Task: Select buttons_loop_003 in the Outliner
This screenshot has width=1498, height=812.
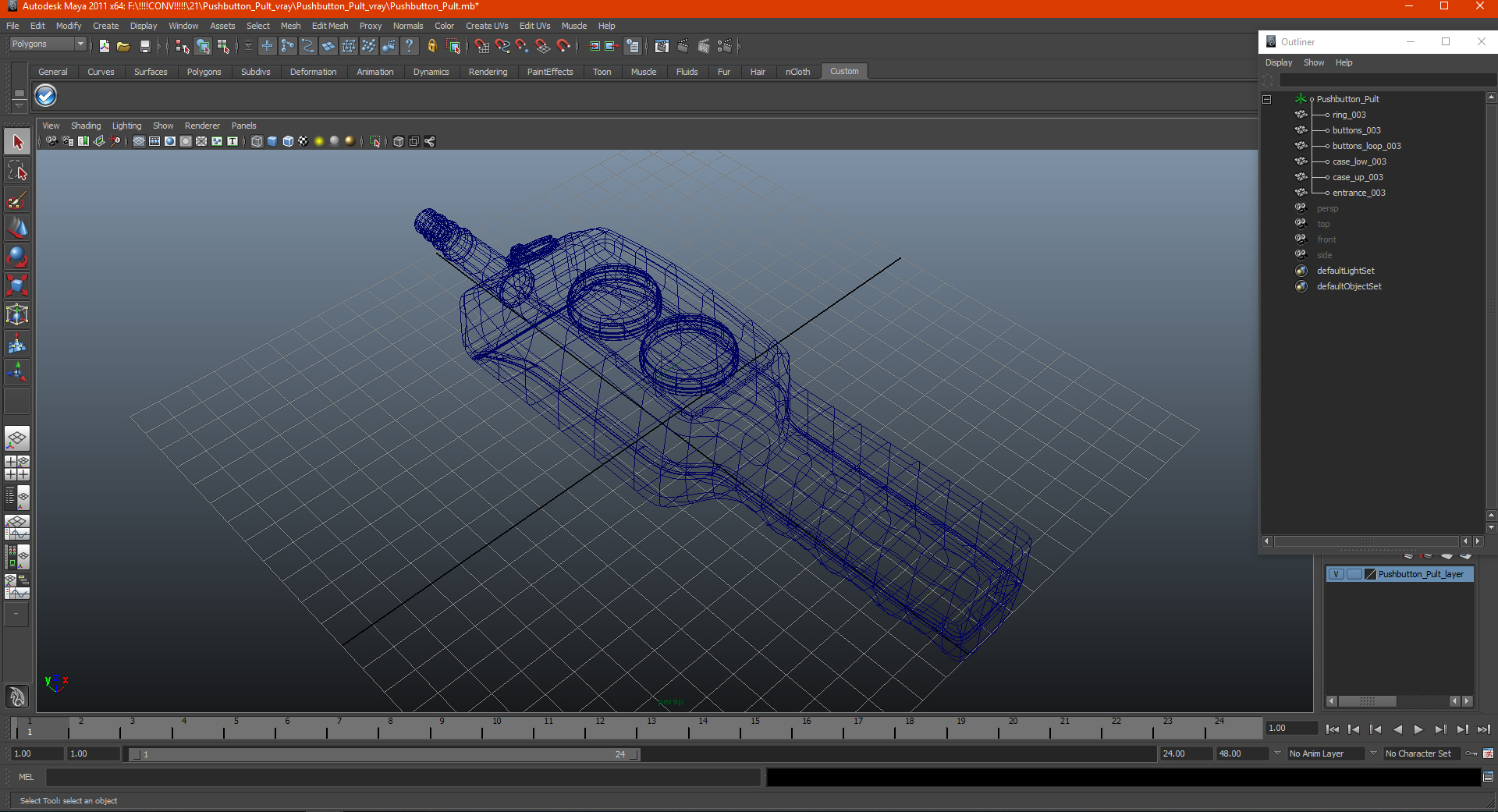Action: pos(1366,146)
